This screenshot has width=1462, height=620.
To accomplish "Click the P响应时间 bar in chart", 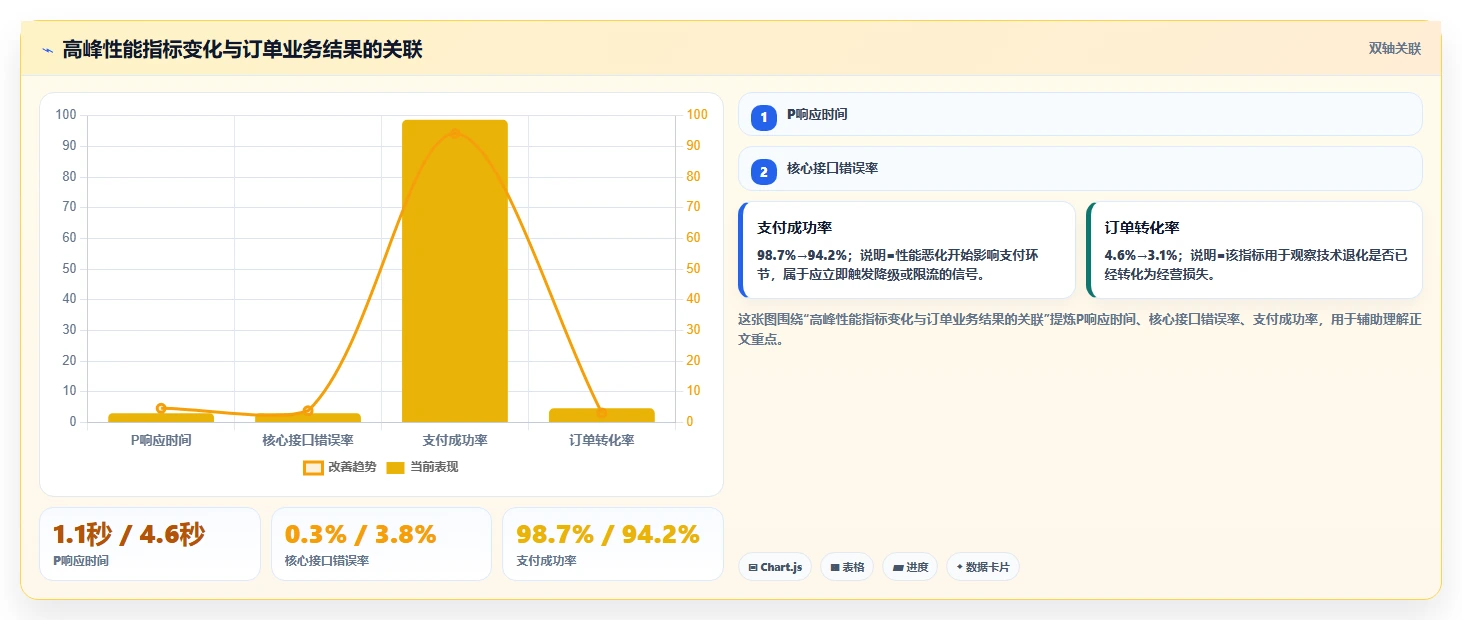I will click(161, 417).
